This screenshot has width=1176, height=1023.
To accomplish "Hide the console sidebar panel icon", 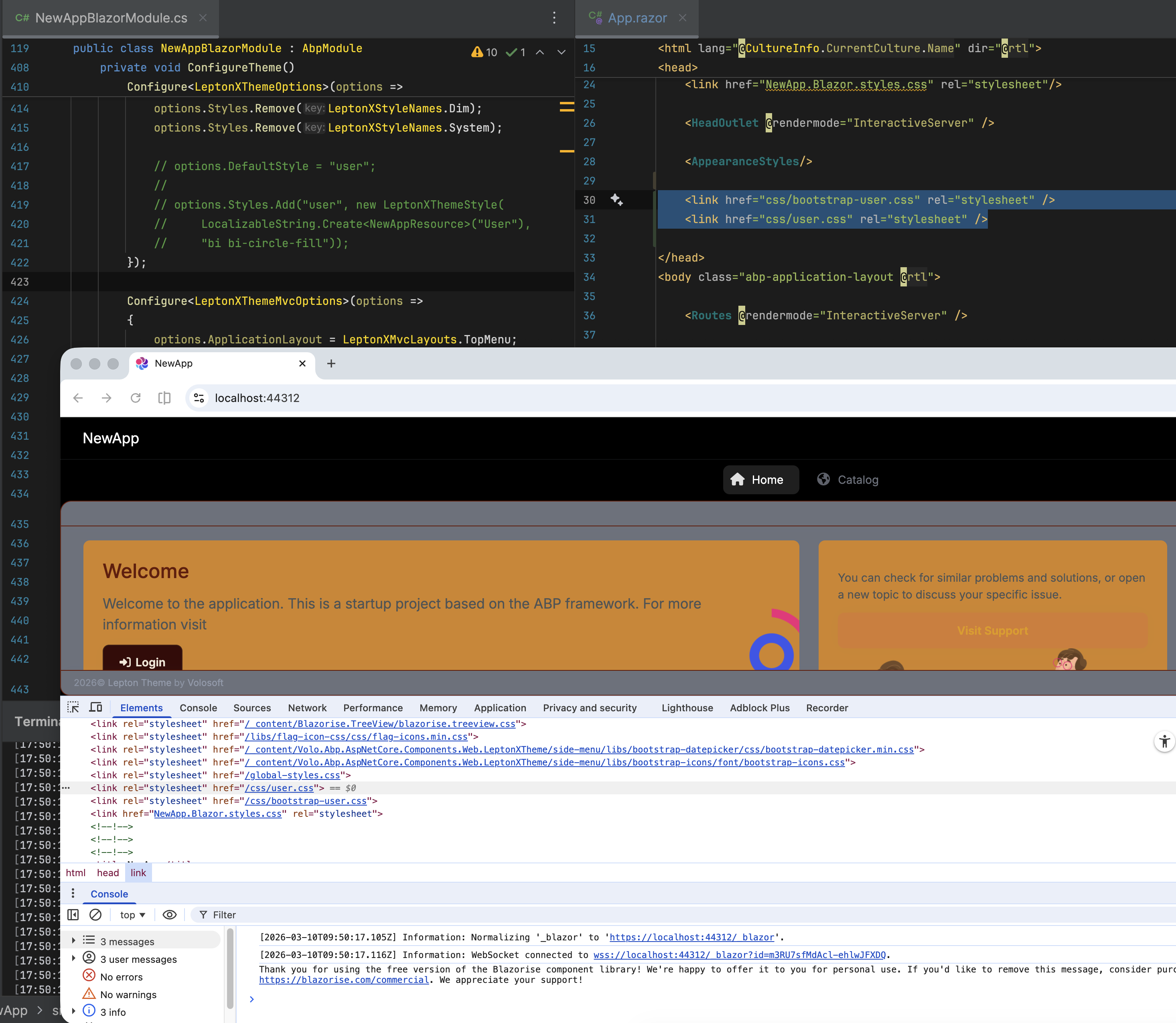I will pos(73,915).
